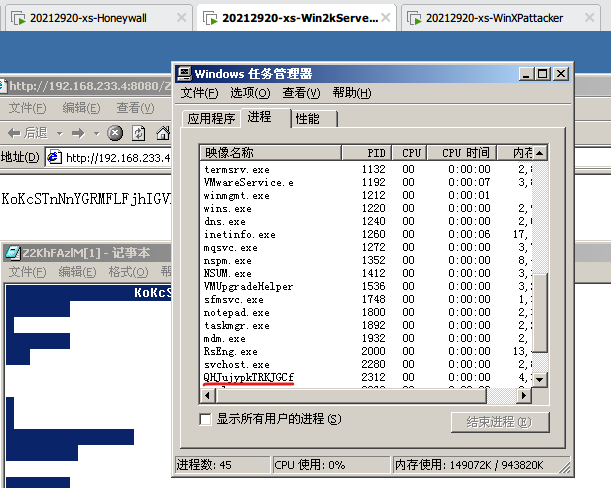Open Task Manager 选项(O) menu

coord(250,93)
